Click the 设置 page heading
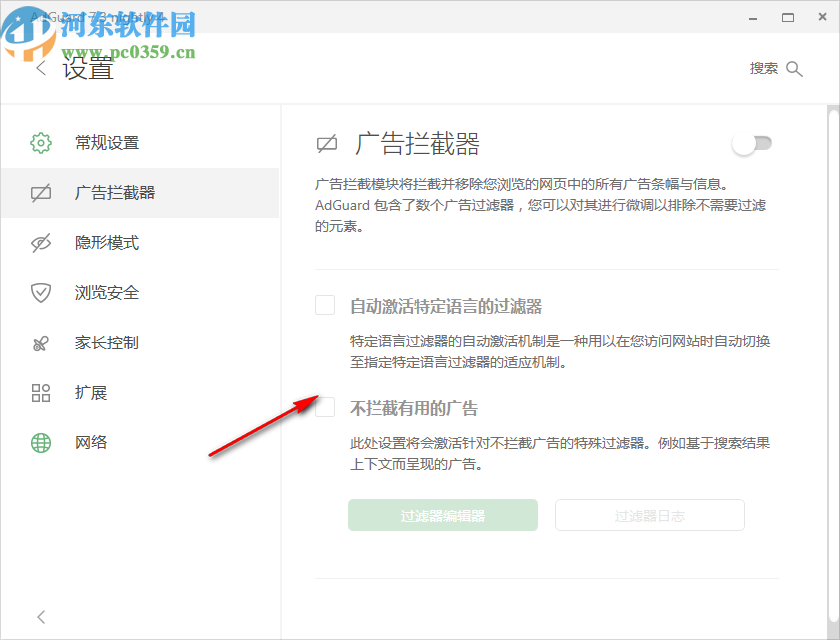Screen dimensions: 840x640 [x=88, y=68]
